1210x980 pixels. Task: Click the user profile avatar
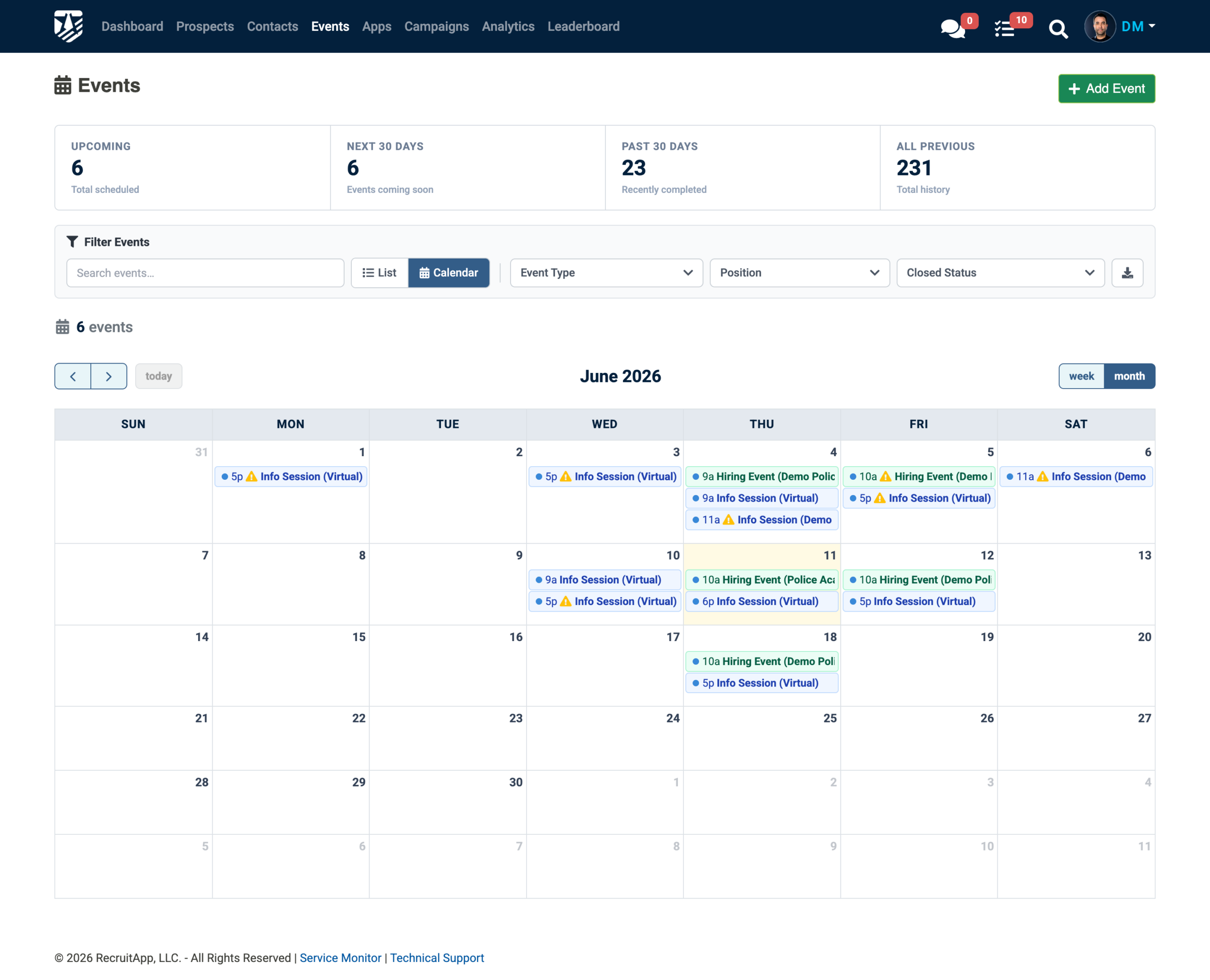pos(1100,26)
